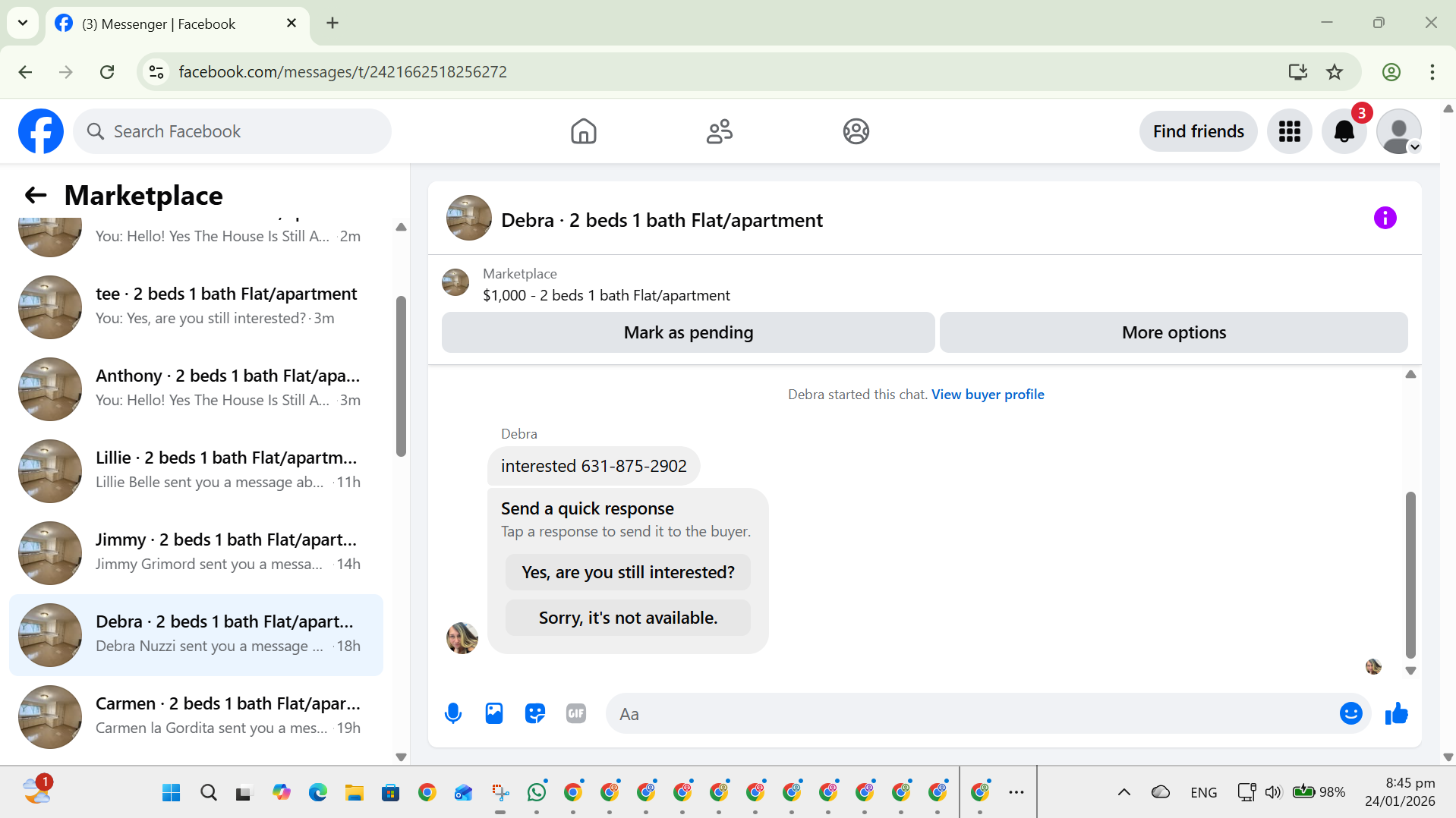Viewport: 1456px width, 818px height.
Task: Open the notifications bell
Action: (1344, 131)
